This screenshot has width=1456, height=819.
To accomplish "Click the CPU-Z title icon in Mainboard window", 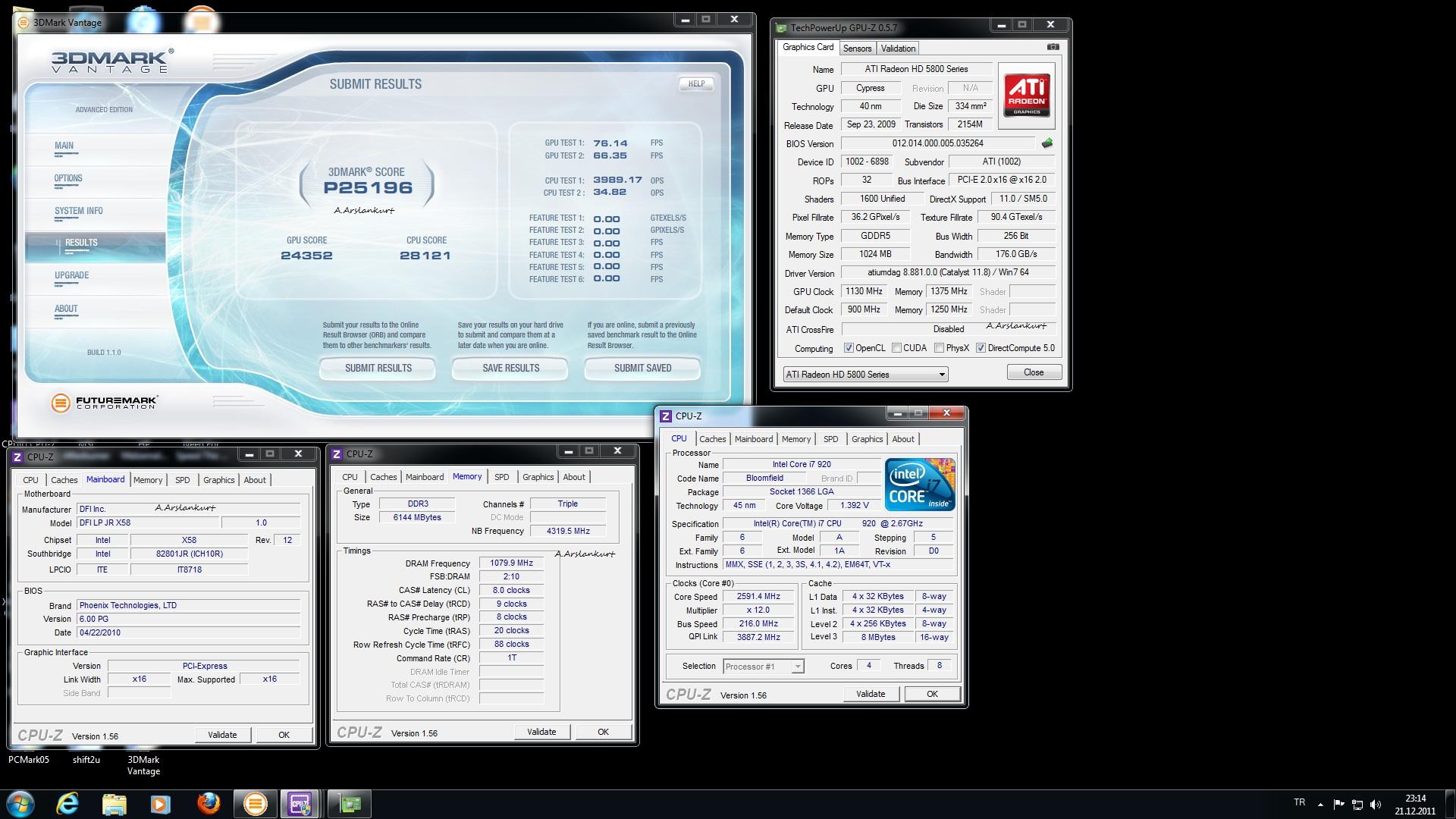I will pyautogui.click(x=18, y=457).
